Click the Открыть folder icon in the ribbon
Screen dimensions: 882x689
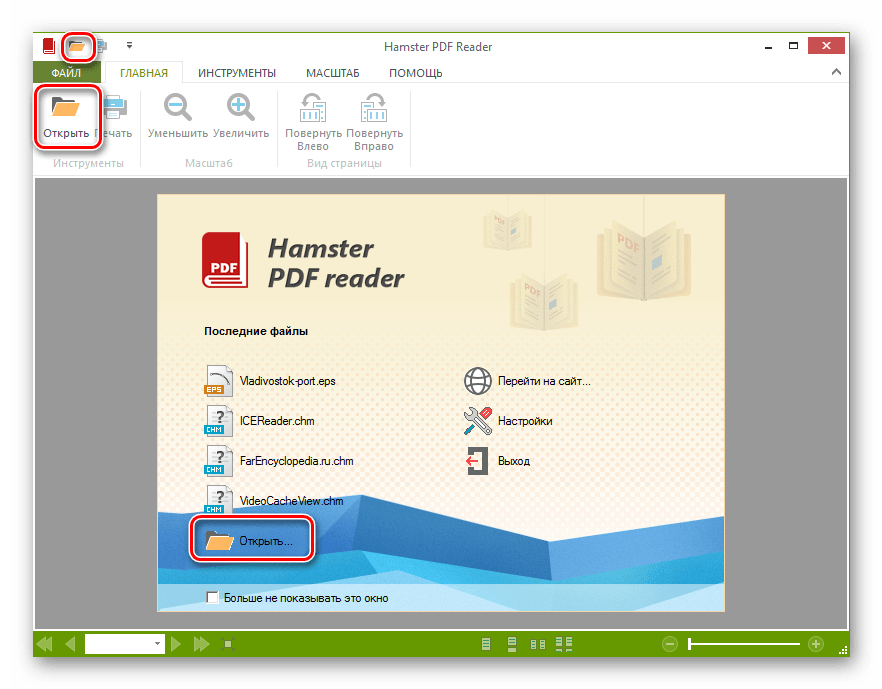pos(66,108)
